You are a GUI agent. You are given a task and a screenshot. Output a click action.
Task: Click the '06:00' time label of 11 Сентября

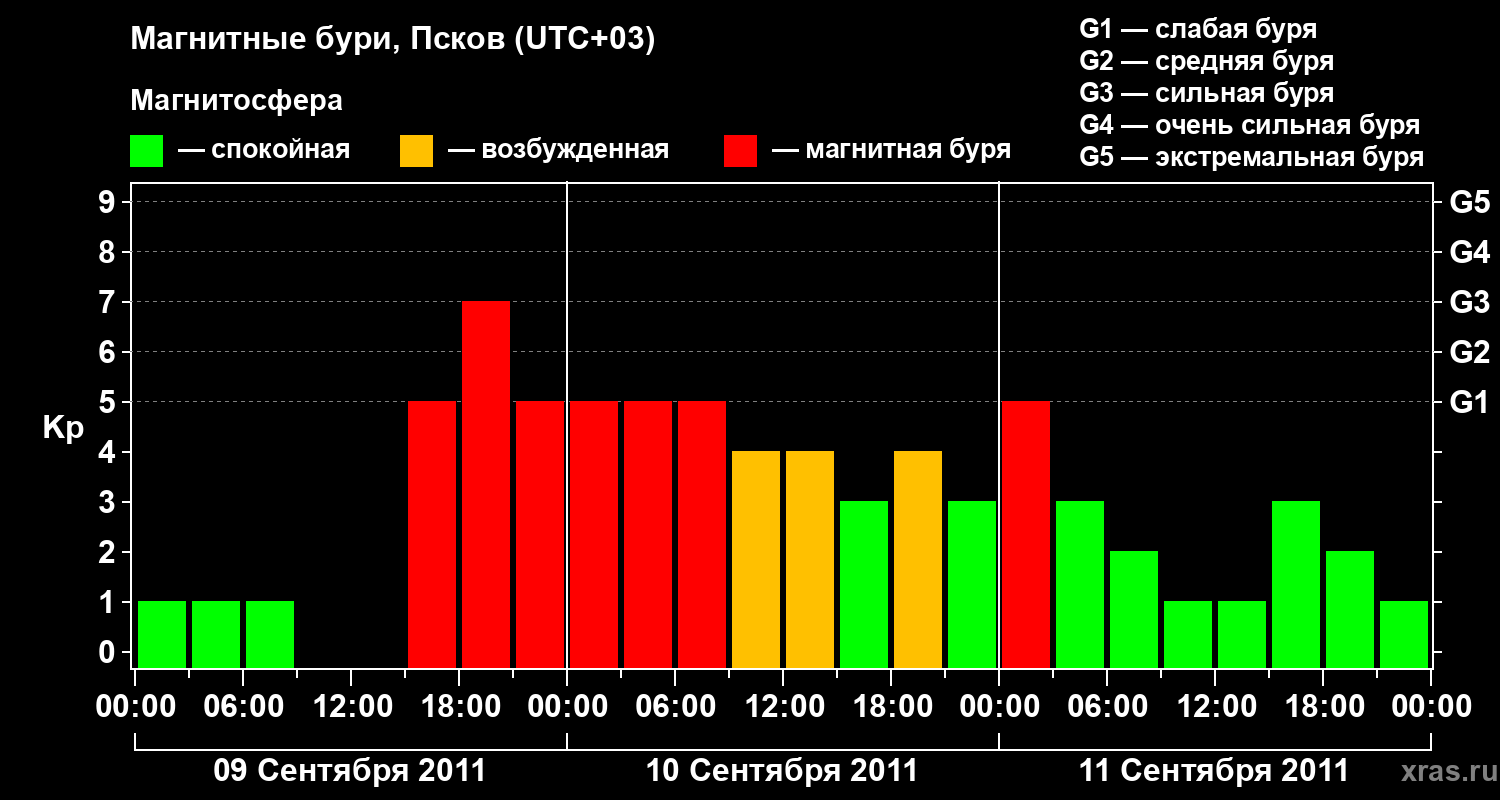1107,707
